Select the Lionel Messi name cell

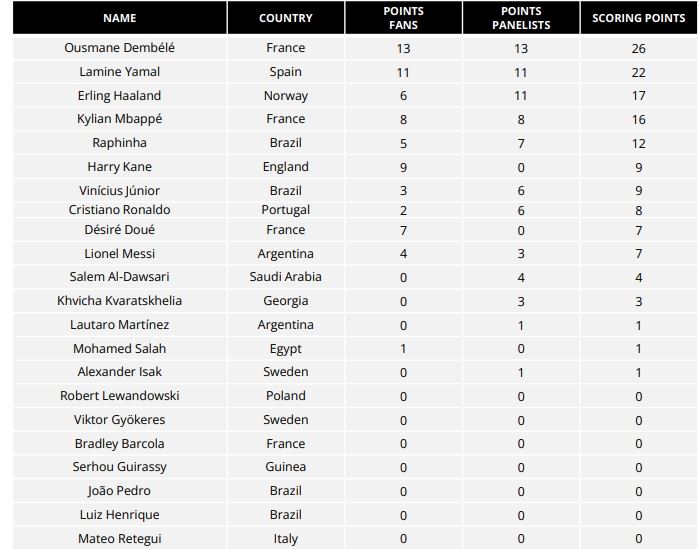pos(119,254)
